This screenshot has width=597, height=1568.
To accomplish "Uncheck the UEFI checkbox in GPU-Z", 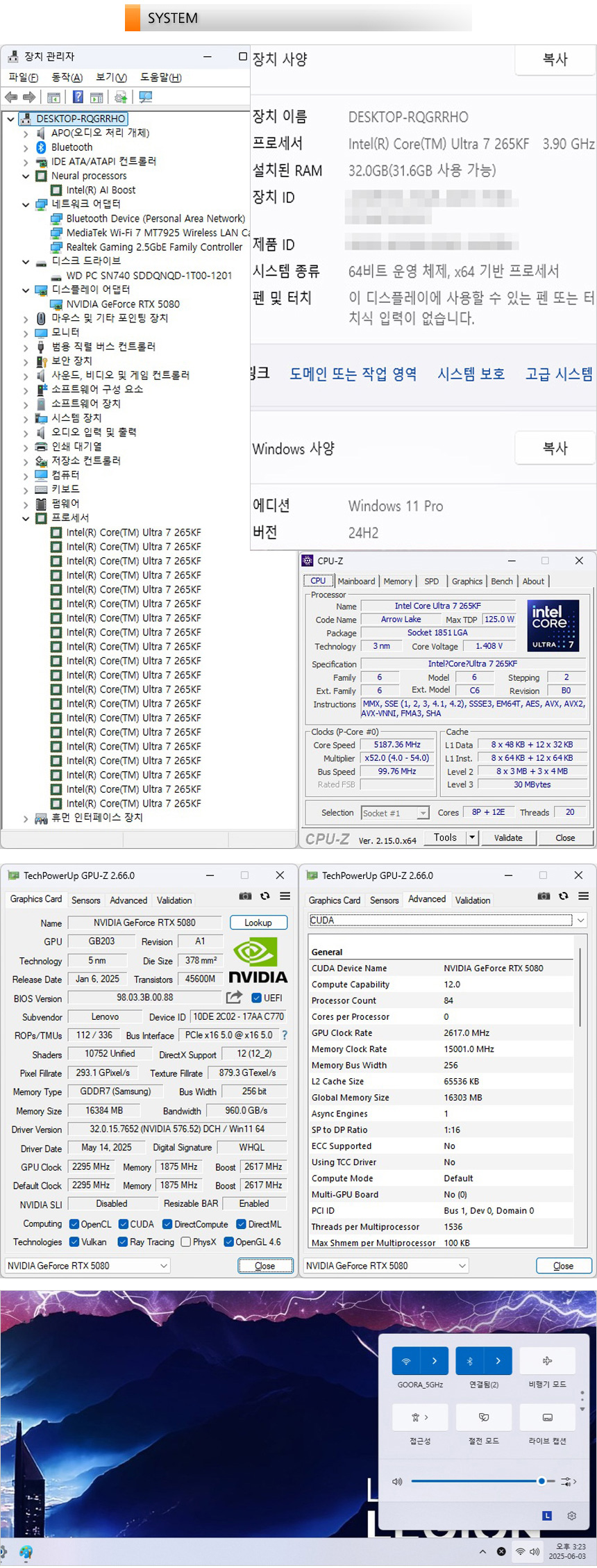I will tap(256, 998).
